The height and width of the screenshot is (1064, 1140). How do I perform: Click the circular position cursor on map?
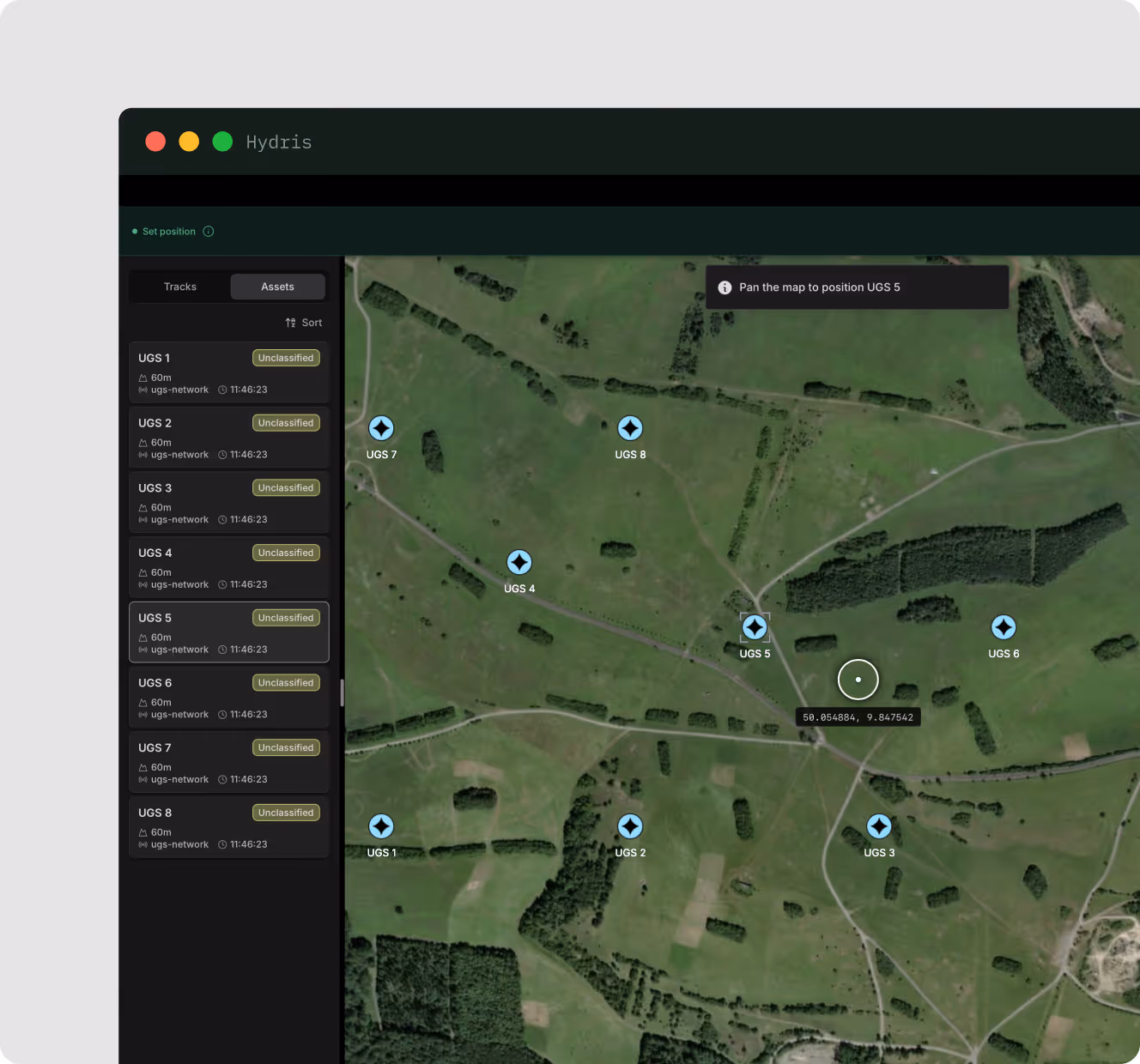pyautogui.click(x=858, y=680)
